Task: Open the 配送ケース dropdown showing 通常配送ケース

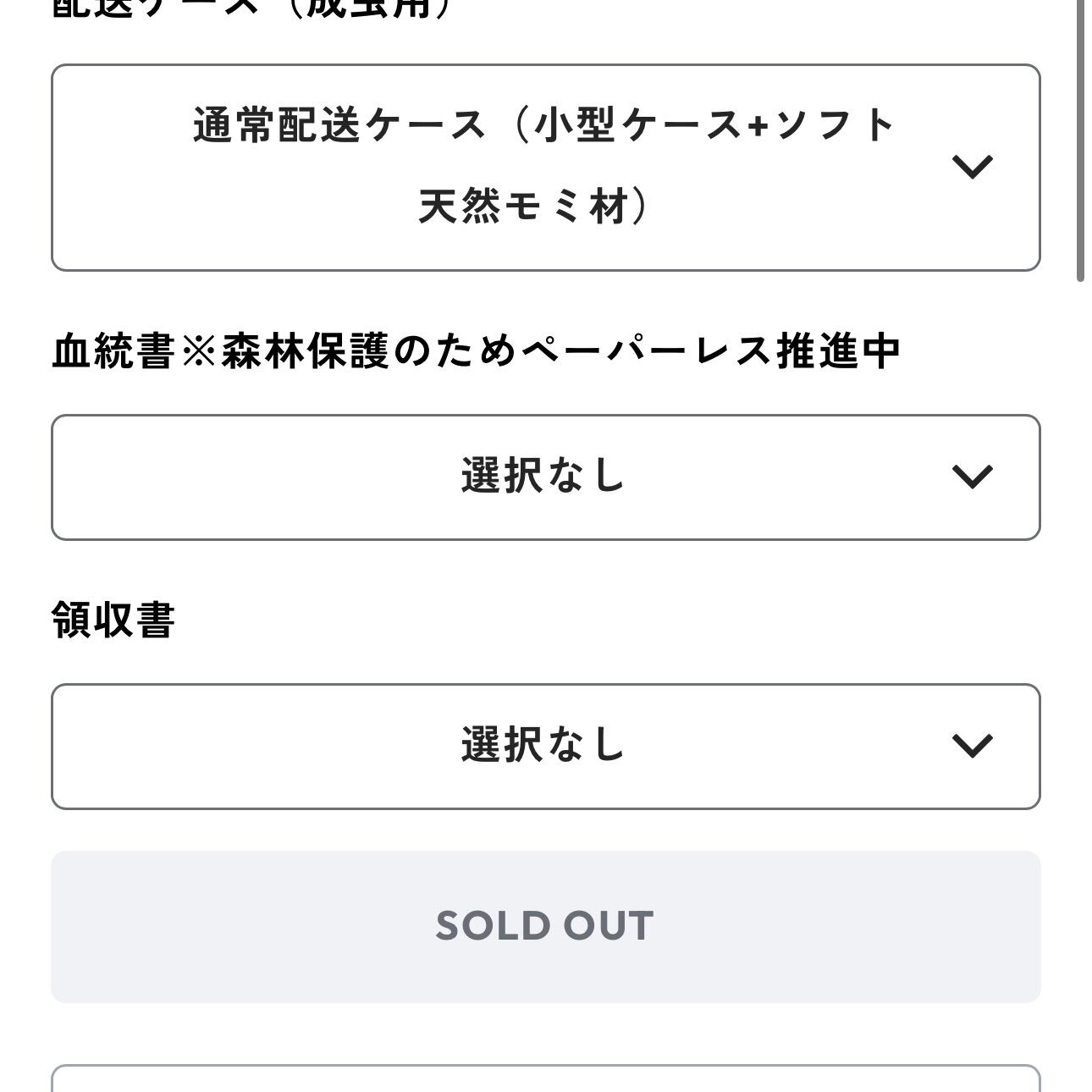Action: point(545,168)
